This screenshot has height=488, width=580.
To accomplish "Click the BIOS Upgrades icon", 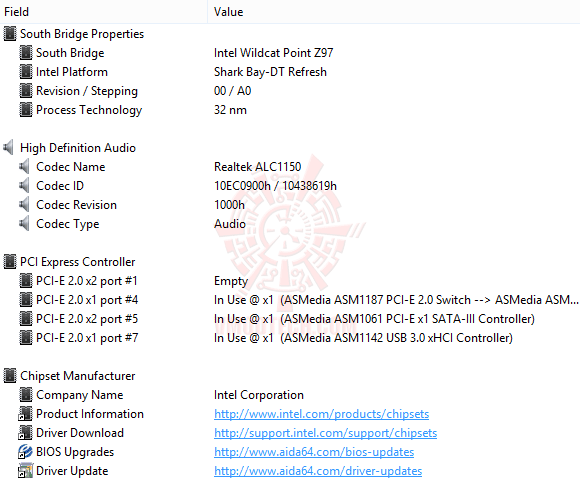I will click(x=26, y=452).
